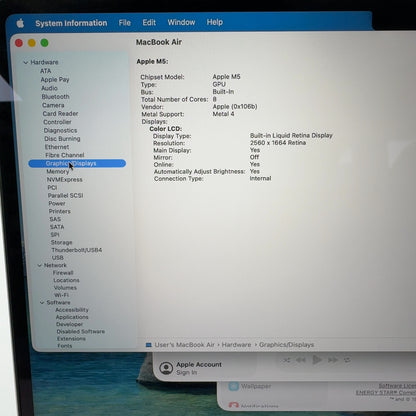
Task: Click the Apple Account avatar icon
Action: pyautogui.click(x=166, y=368)
